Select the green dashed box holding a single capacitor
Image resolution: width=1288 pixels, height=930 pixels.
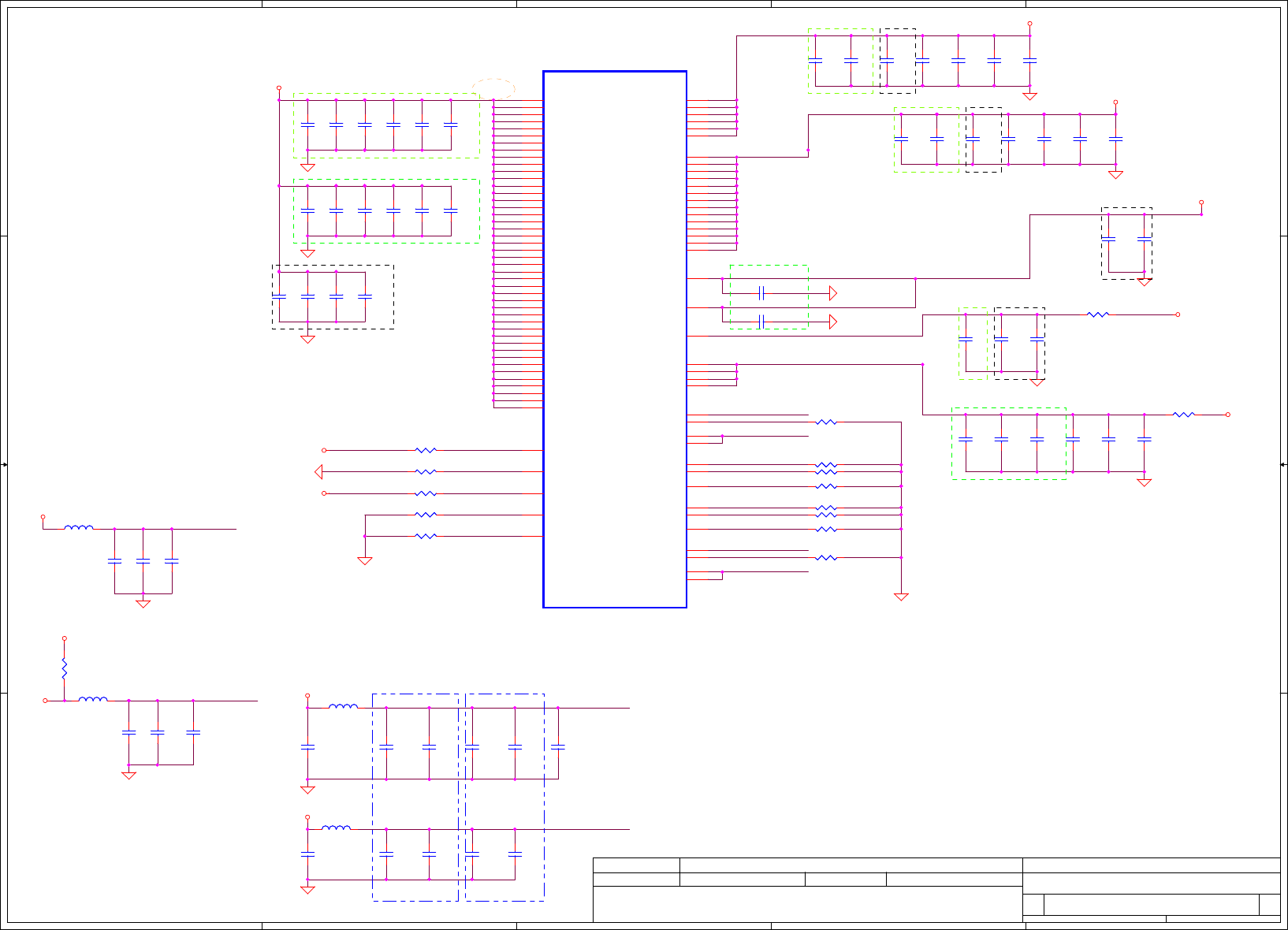(973, 344)
